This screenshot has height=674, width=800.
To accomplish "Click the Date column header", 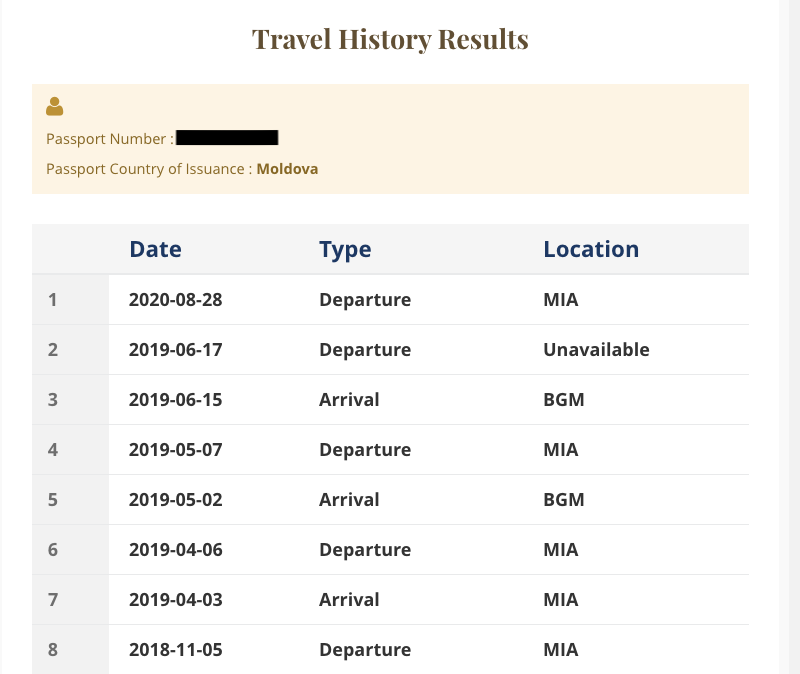I will click(156, 249).
